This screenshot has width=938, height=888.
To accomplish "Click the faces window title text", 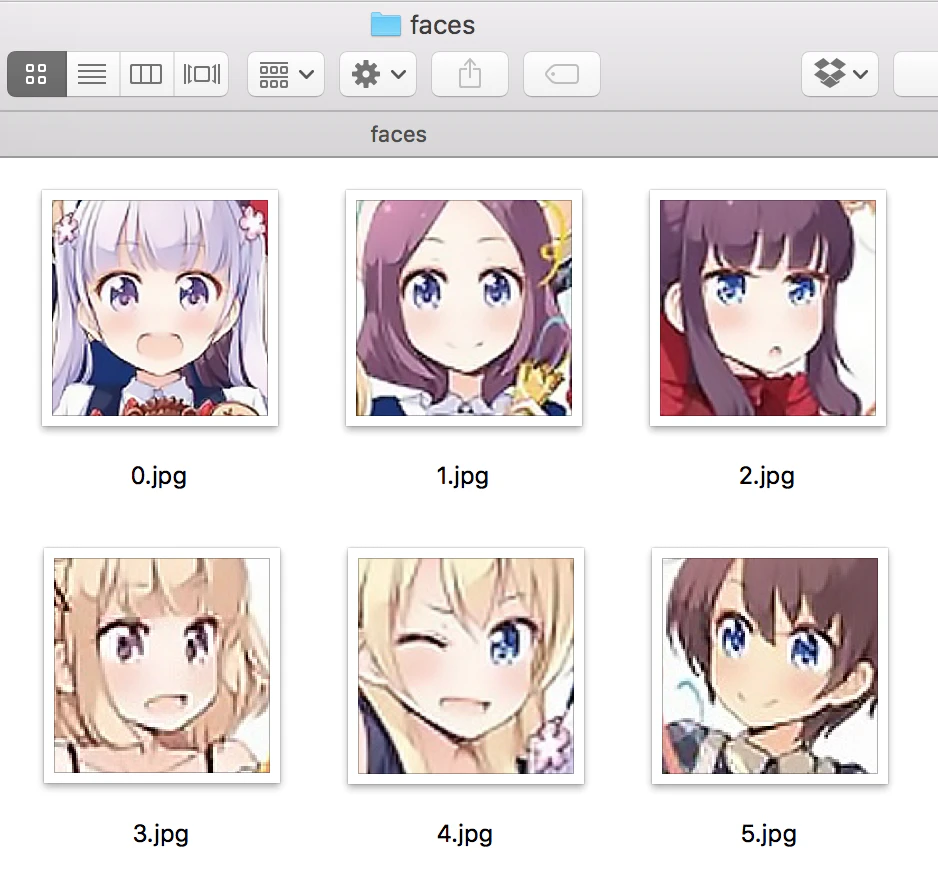I will (442, 25).
